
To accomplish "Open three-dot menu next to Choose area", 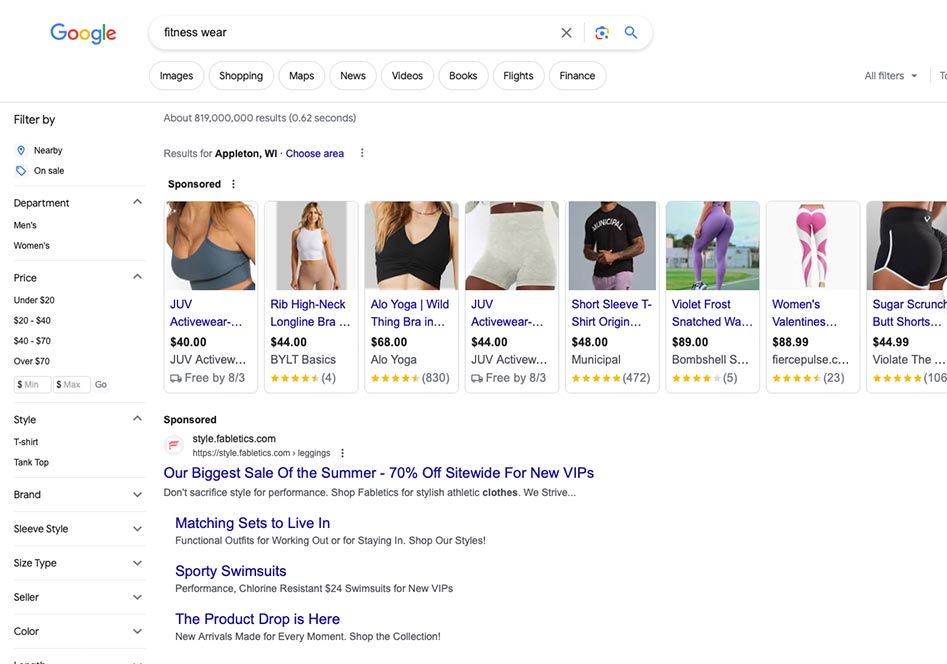I will pyautogui.click(x=362, y=153).
